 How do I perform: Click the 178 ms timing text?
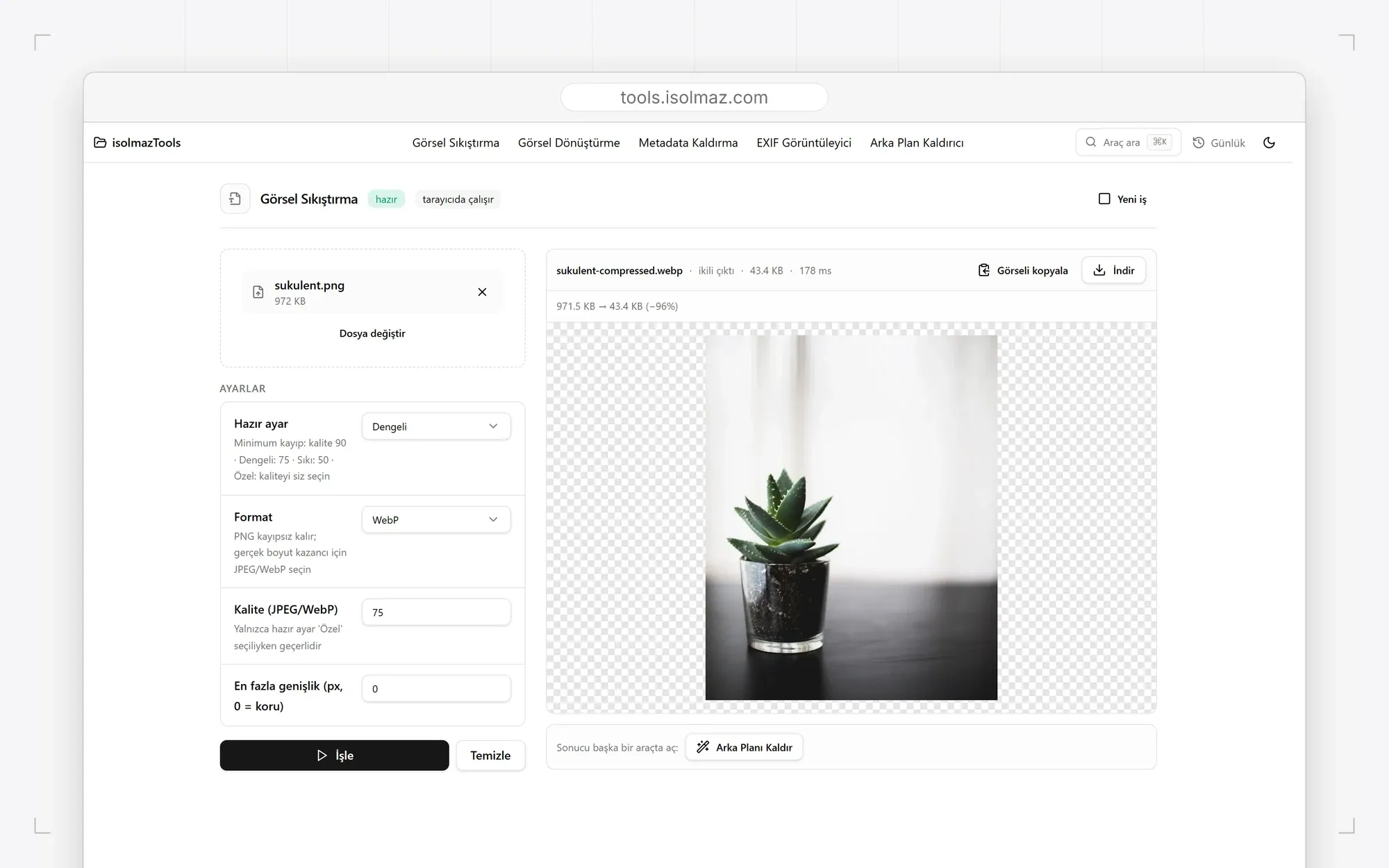[x=815, y=271]
